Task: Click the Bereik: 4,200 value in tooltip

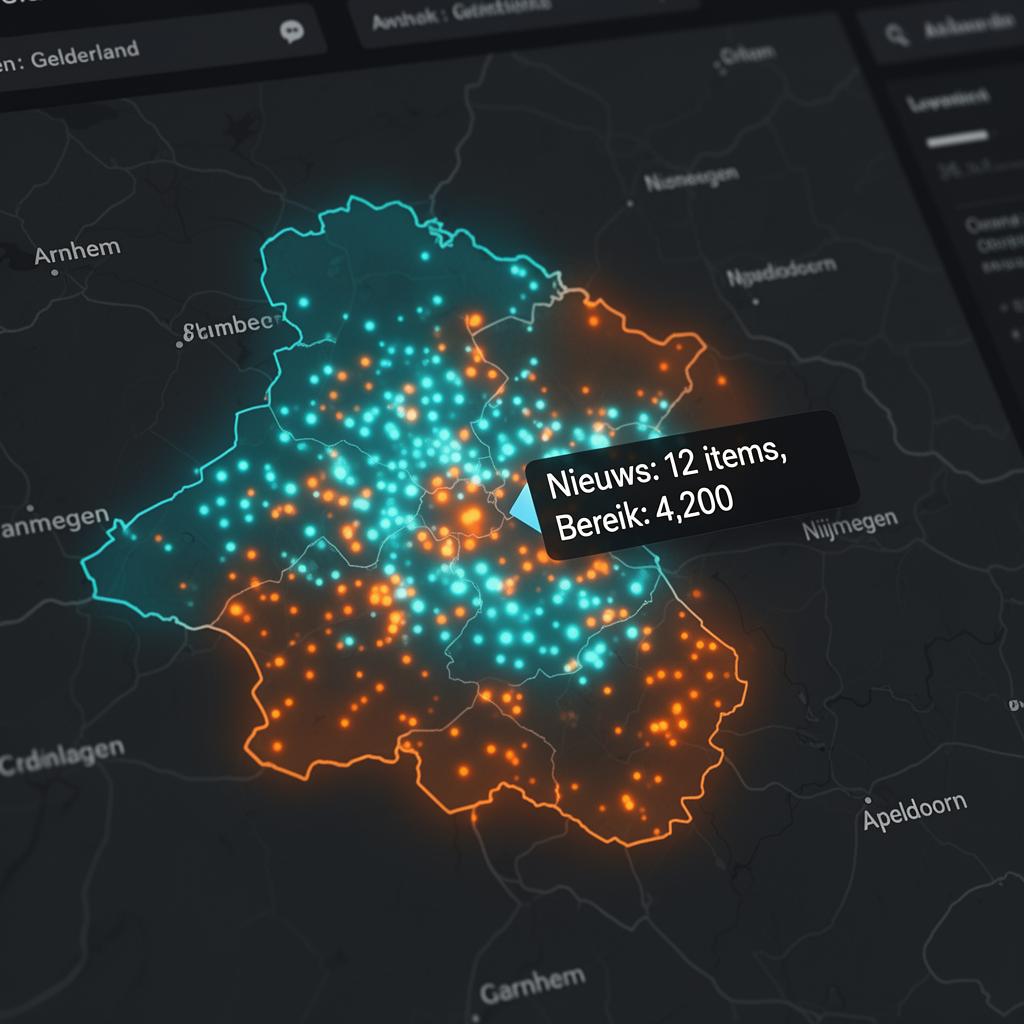Action: tap(644, 515)
